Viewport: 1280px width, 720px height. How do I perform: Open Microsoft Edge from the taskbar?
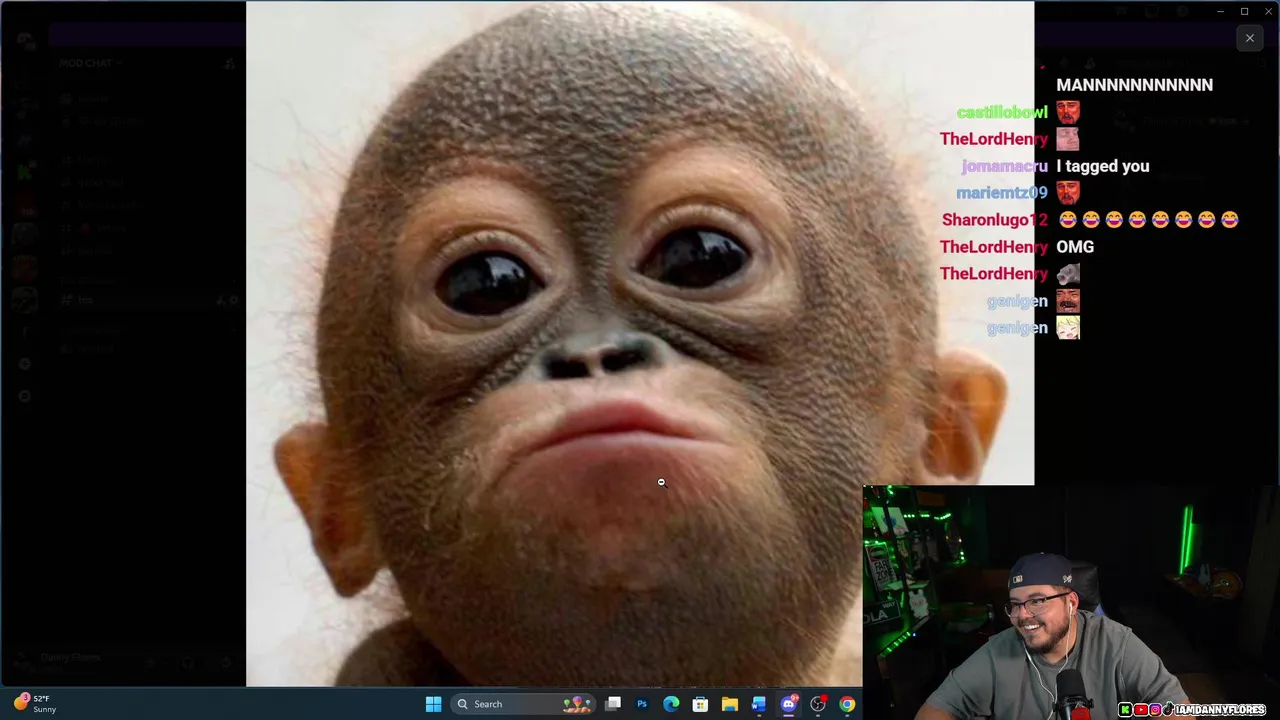pyautogui.click(x=671, y=704)
